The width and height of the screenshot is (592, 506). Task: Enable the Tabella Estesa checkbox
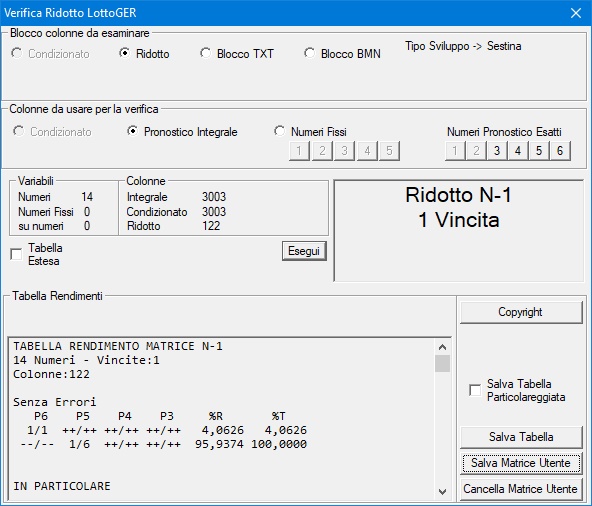click(x=16, y=254)
